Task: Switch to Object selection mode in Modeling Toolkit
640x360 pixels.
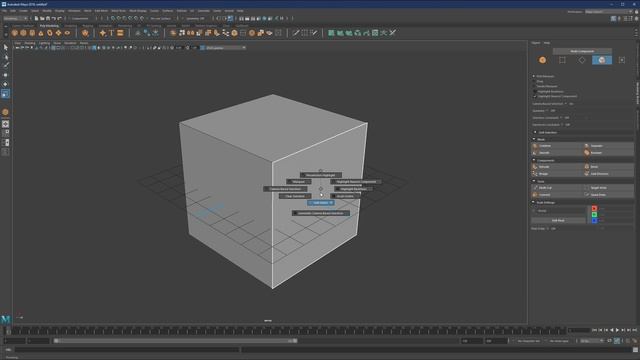Action: [x=542, y=60]
